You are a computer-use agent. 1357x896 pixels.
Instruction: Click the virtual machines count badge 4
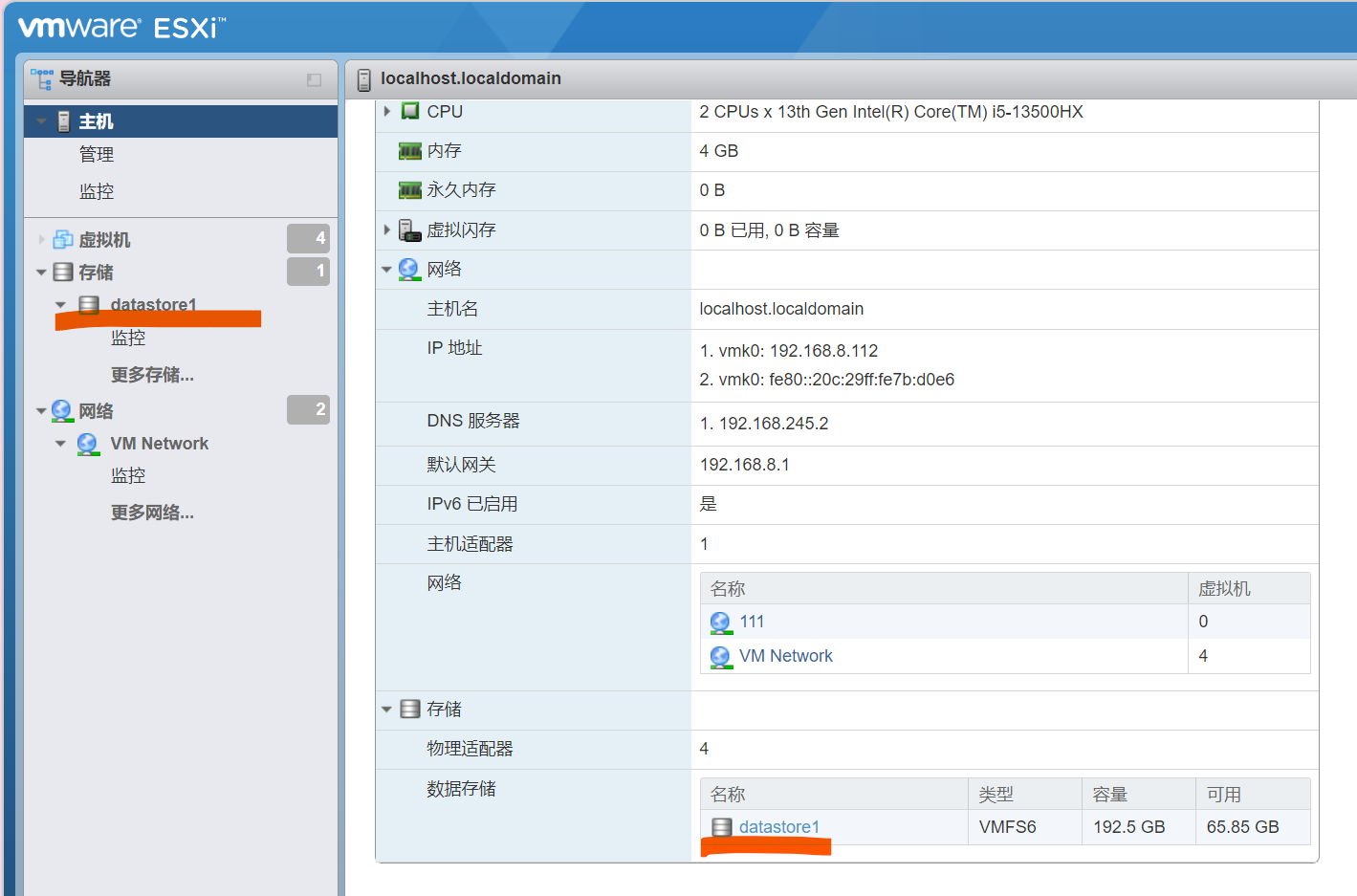308,238
